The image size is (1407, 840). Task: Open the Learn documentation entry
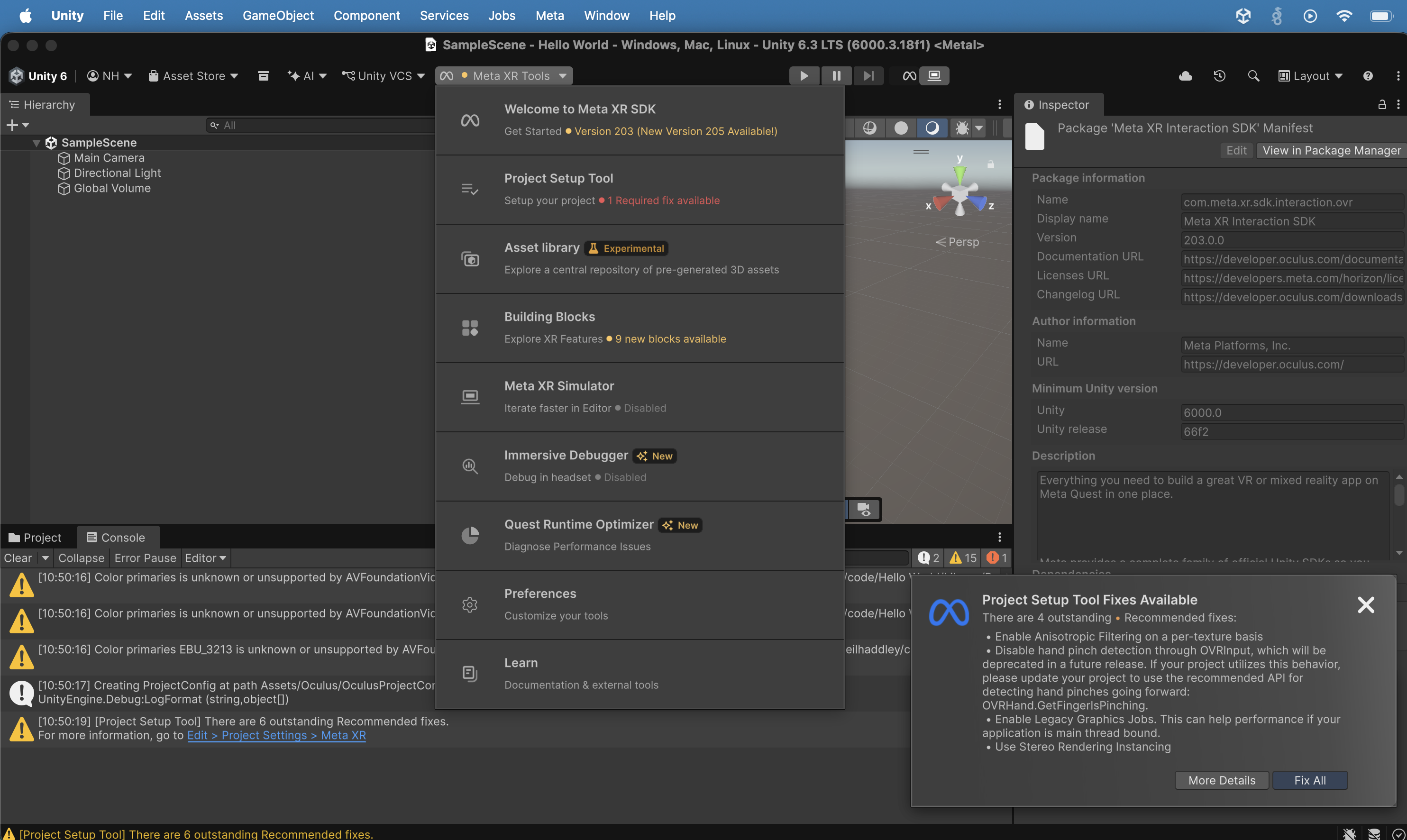click(x=640, y=674)
